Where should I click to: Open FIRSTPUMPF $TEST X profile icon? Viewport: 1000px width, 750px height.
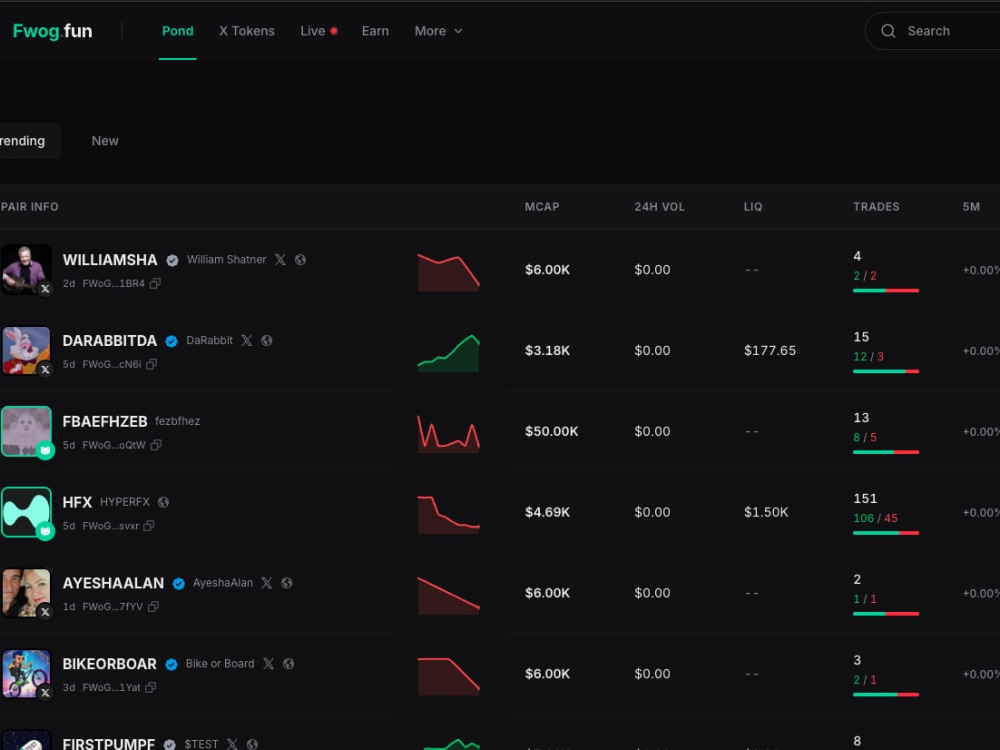click(x=232, y=744)
